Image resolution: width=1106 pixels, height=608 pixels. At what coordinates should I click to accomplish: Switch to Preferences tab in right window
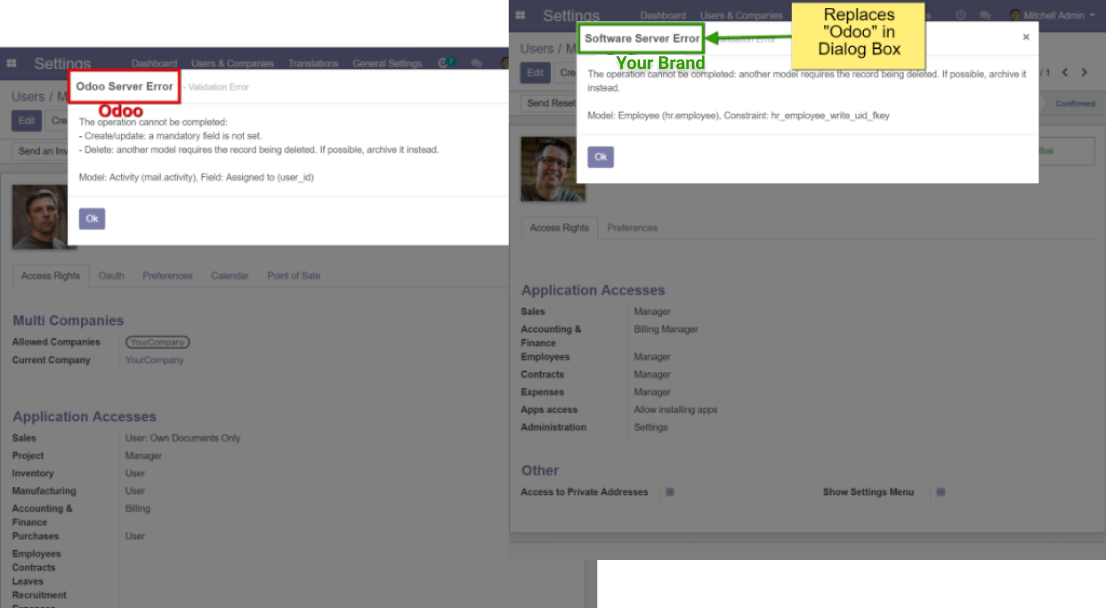(x=632, y=228)
